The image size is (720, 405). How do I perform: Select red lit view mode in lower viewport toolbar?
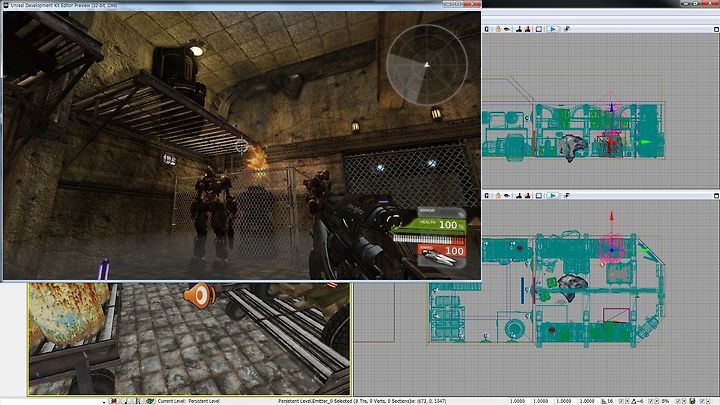point(528,196)
